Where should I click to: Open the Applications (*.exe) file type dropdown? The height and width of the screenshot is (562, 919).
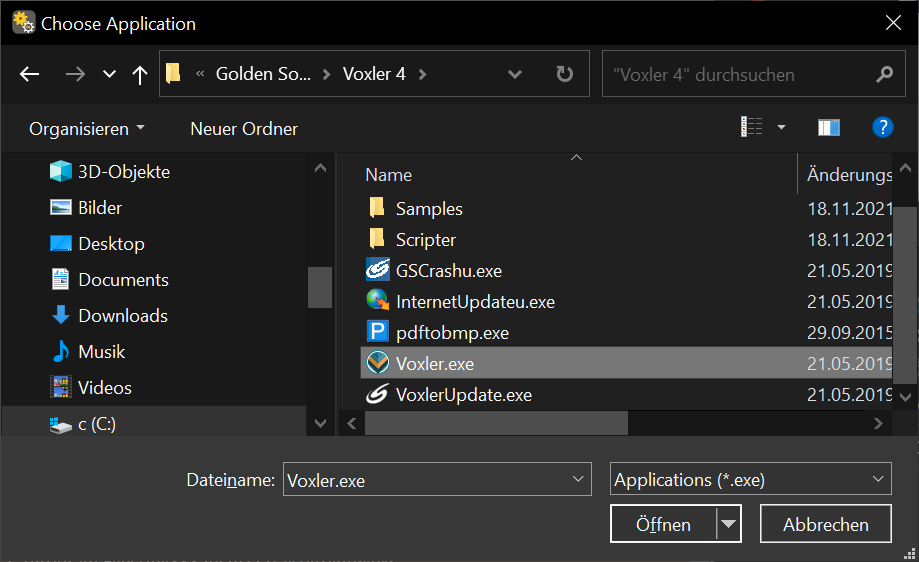(750, 479)
